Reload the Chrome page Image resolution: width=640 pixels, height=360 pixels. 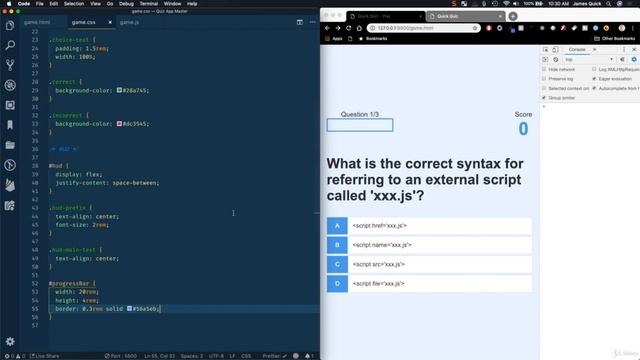pyautogui.click(x=349, y=28)
